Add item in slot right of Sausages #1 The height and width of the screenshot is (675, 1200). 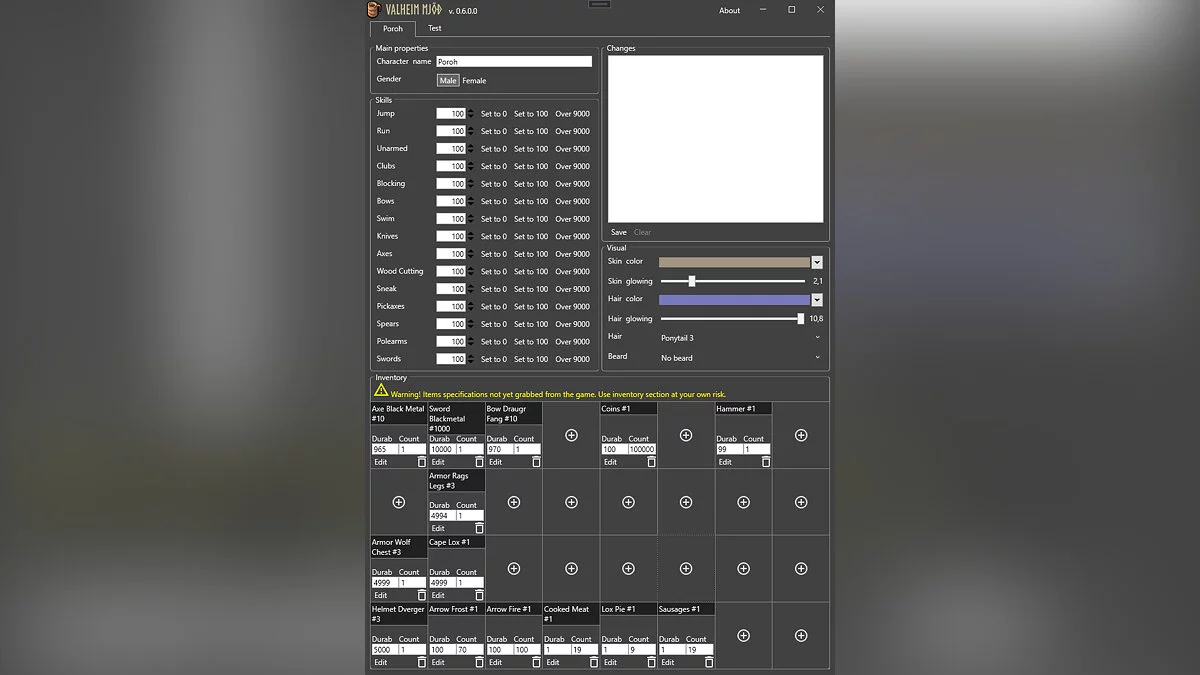pos(743,635)
